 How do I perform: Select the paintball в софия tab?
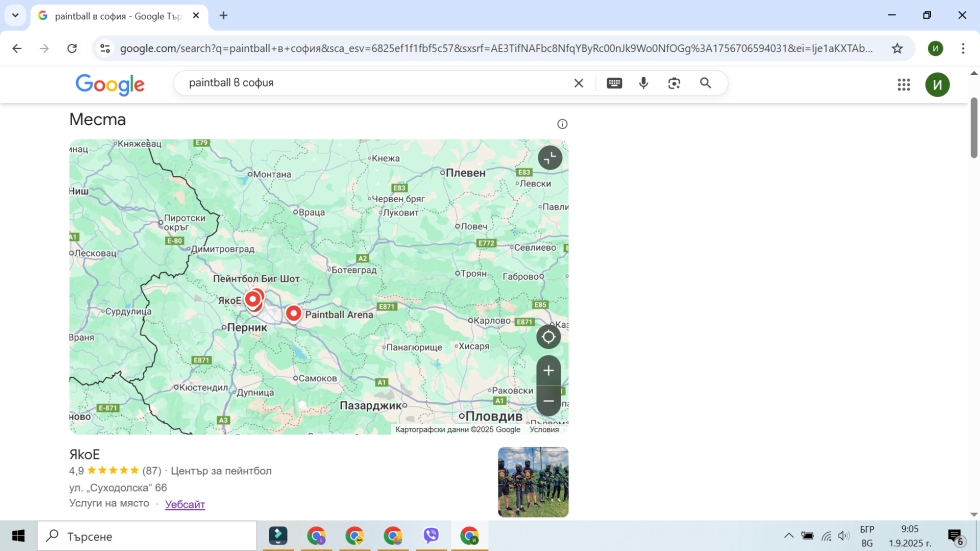tap(119, 16)
